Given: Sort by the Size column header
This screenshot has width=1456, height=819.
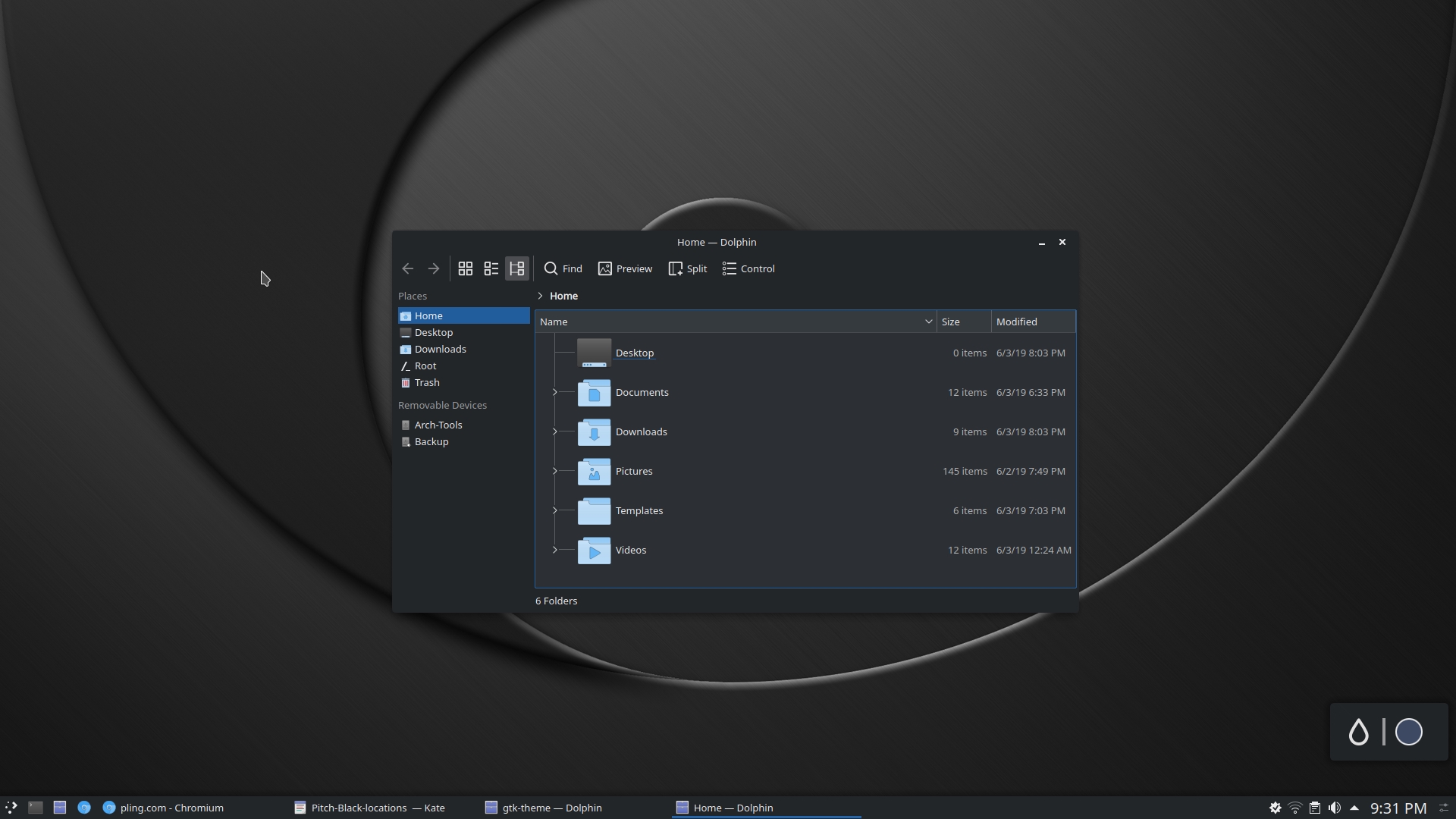Looking at the screenshot, I should coord(964,322).
